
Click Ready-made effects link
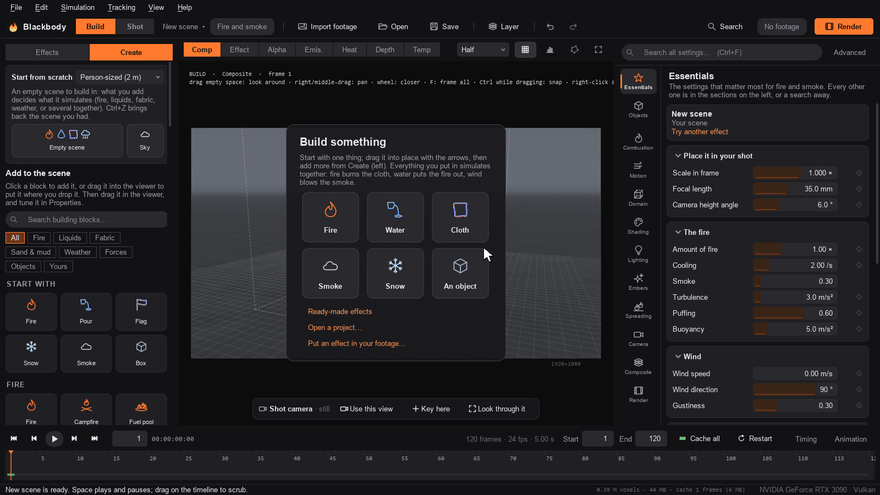[x=340, y=311]
